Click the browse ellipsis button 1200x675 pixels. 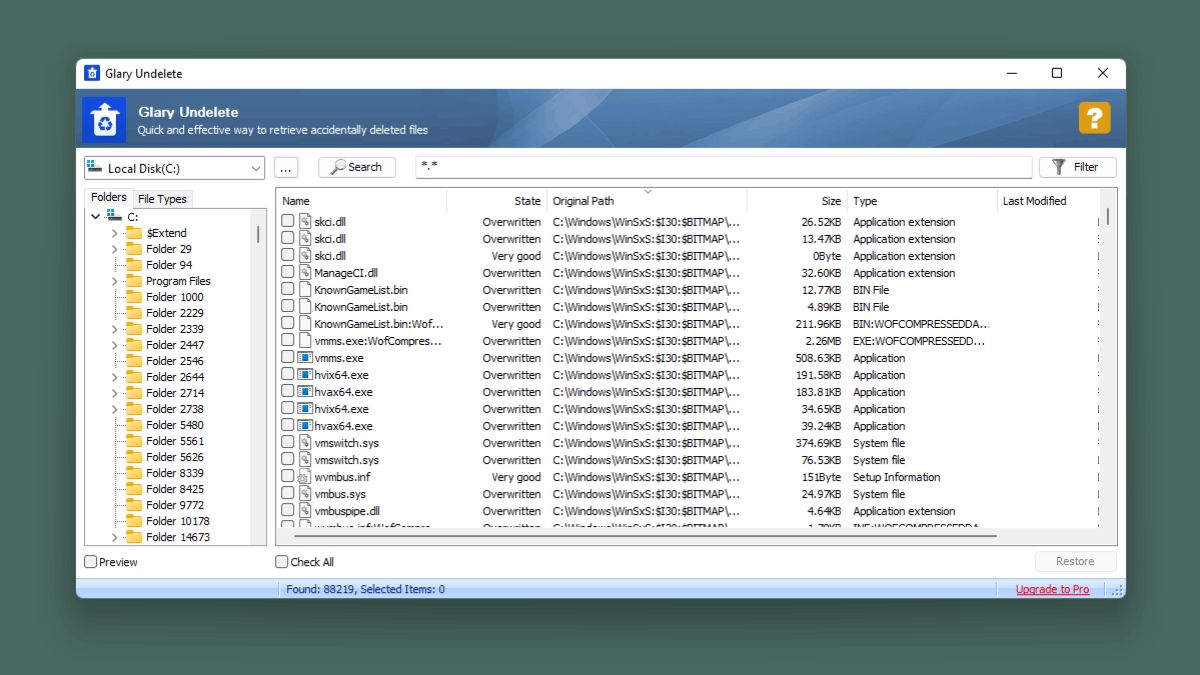(x=286, y=167)
